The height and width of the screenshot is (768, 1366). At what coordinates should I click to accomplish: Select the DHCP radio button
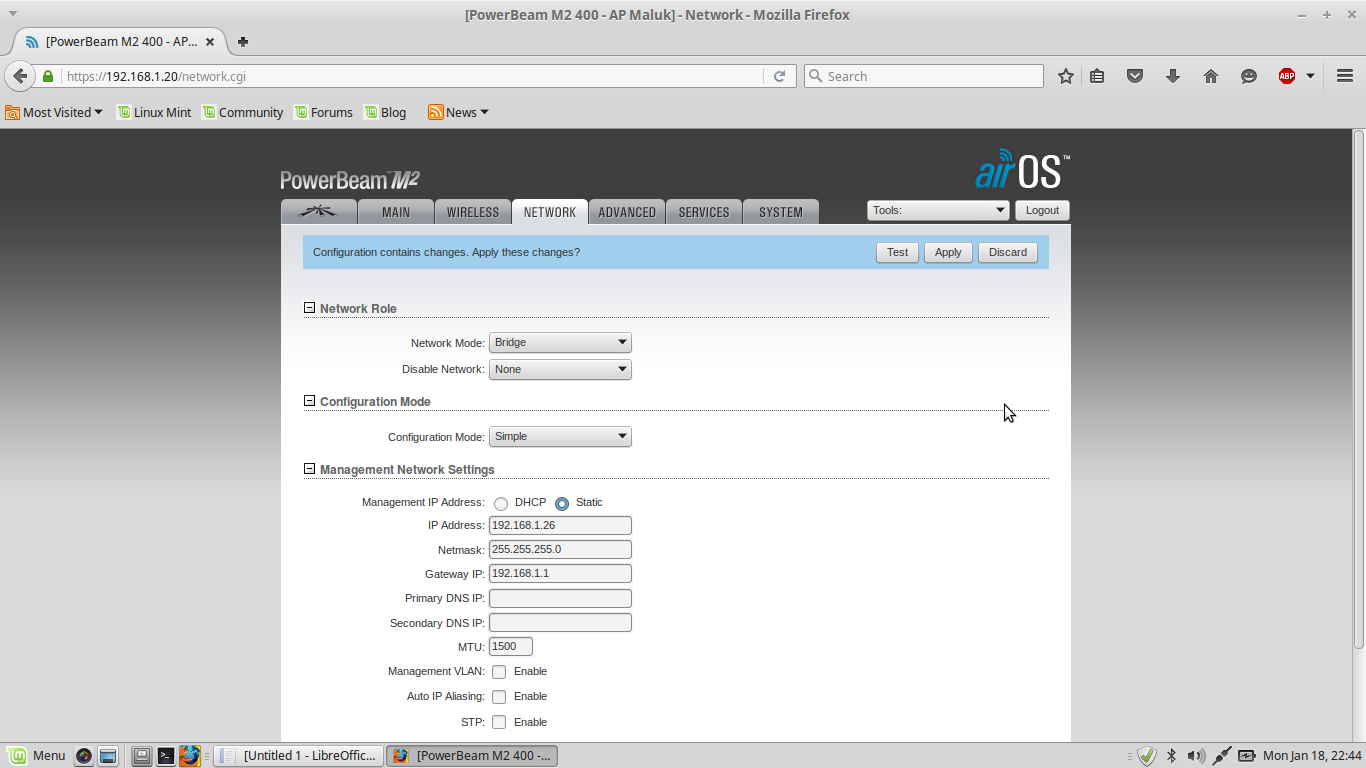click(501, 503)
